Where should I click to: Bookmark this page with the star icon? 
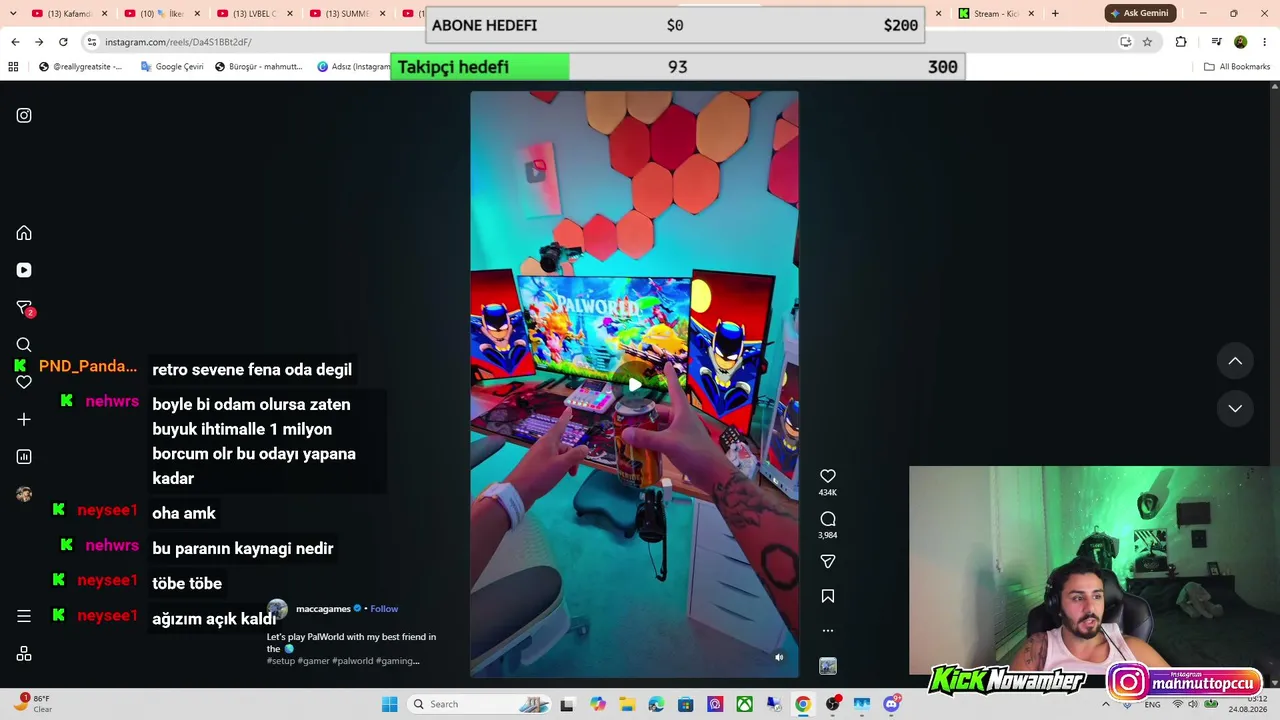(x=1147, y=42)
